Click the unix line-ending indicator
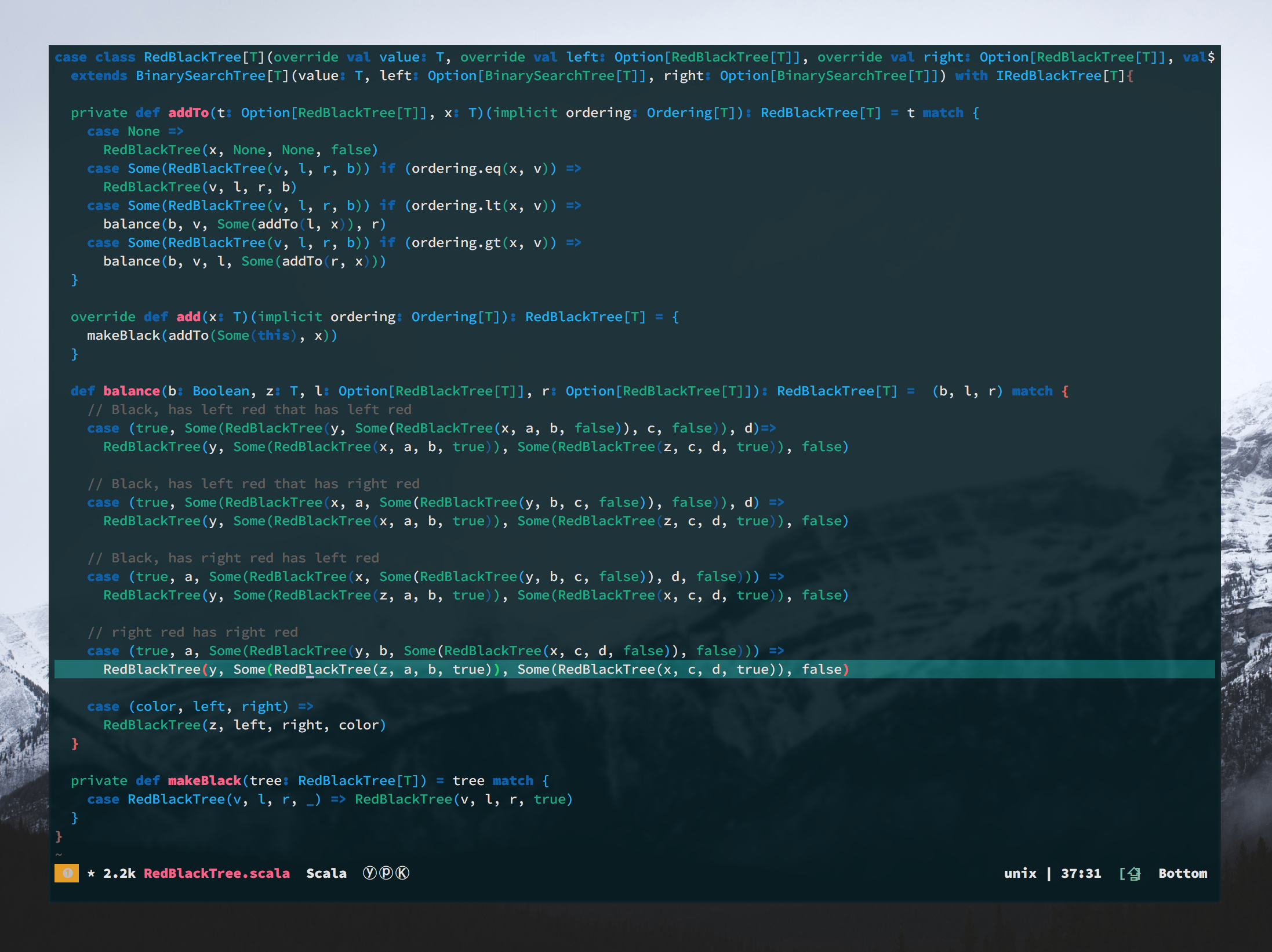Screen dimensions: 1272x952 [1020, 873]
